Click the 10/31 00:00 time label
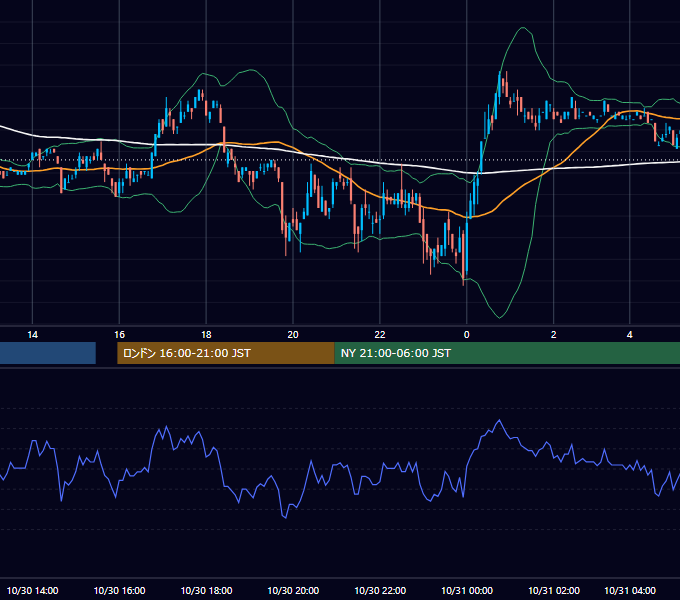 467,590
